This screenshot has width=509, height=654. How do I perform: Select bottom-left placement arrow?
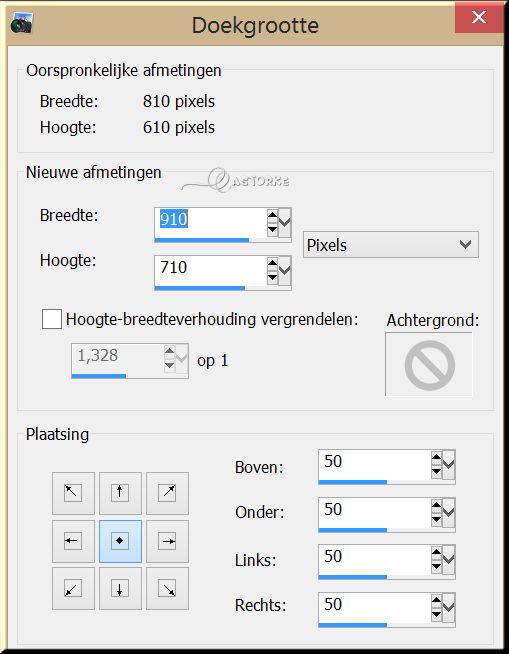coord(73,589)
